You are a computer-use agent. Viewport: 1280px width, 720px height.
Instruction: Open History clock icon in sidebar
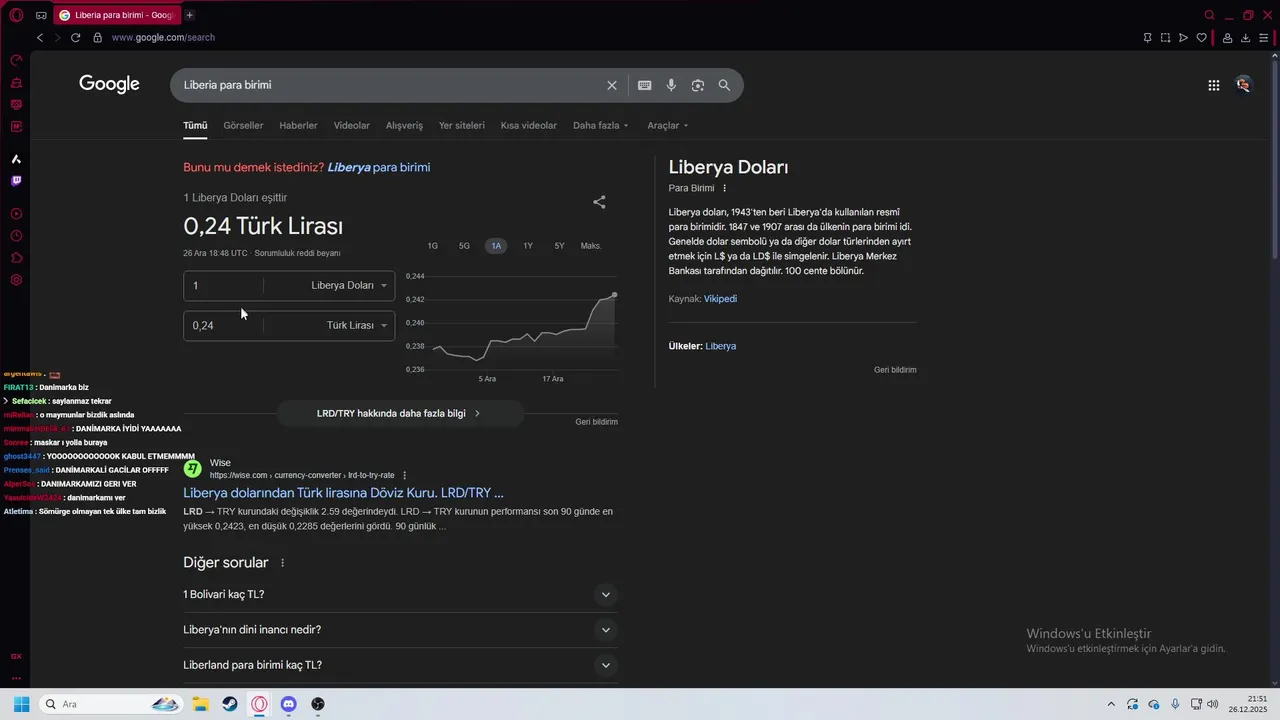click(x=16, y=236)
